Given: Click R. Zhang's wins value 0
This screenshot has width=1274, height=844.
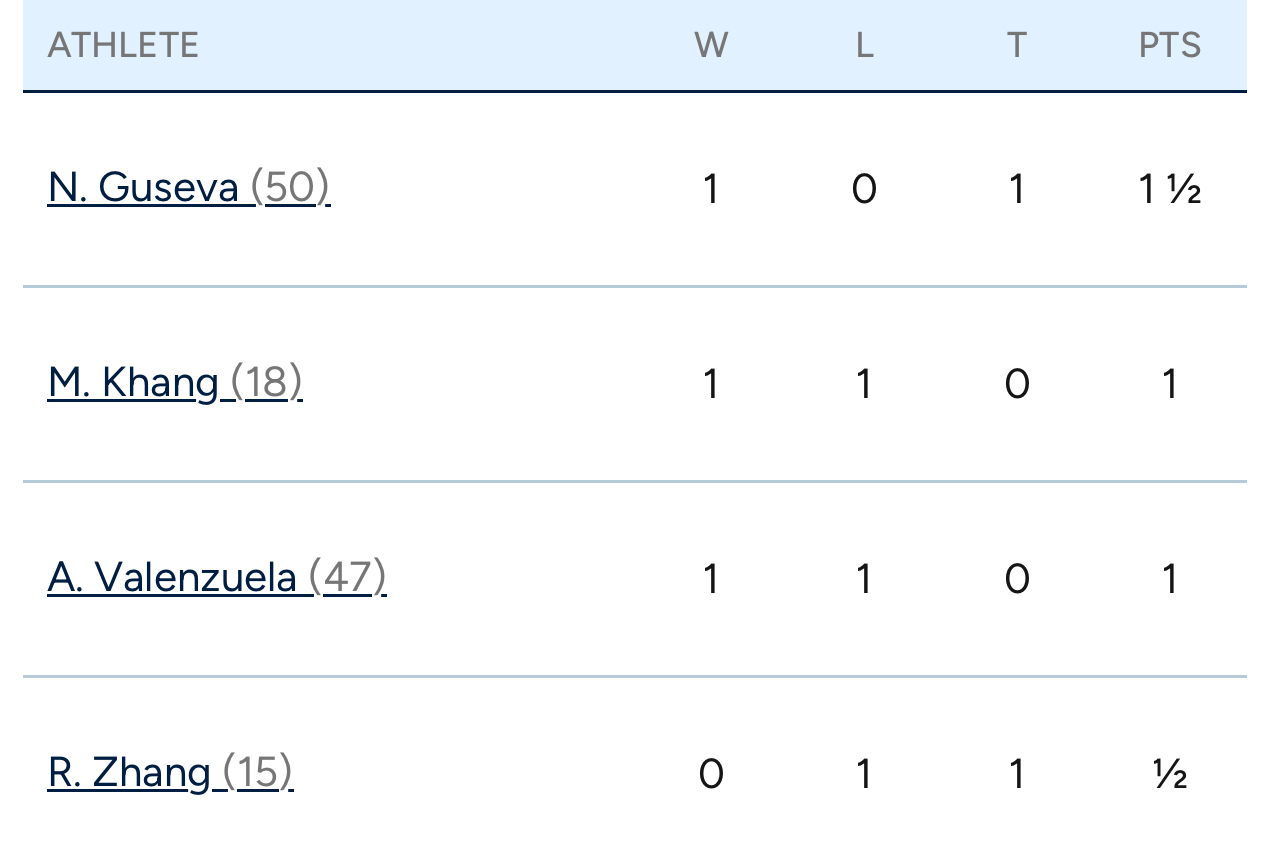Looking at the screenshot, I should tap(711, 774).
